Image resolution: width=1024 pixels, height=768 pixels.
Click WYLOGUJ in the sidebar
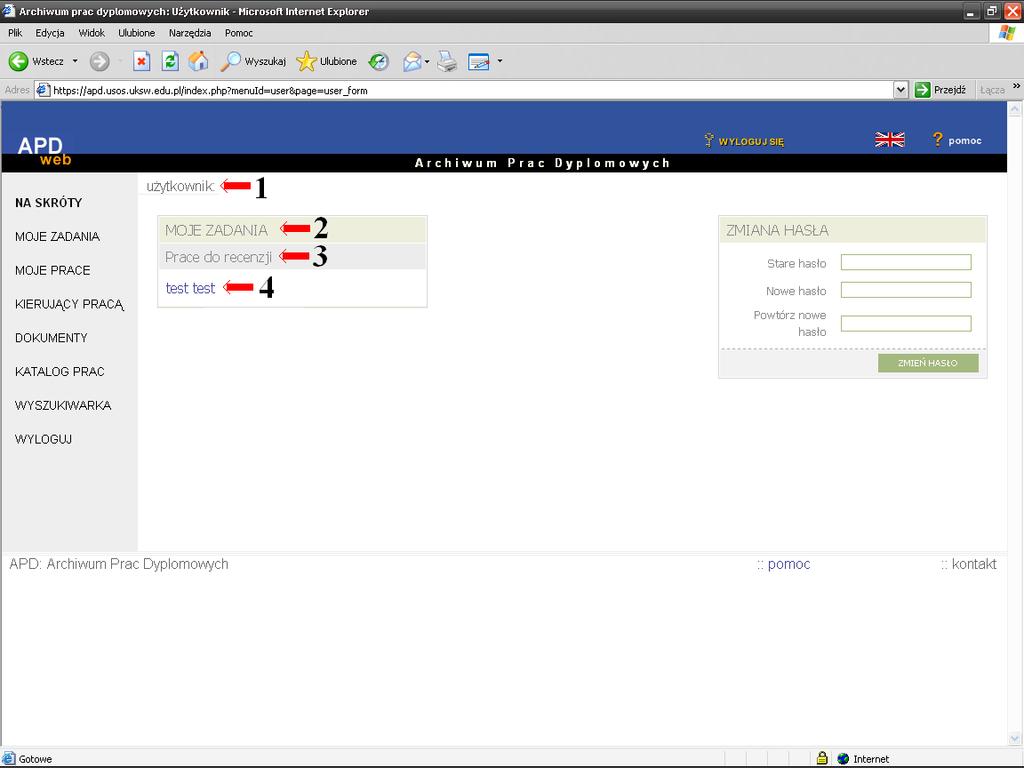[43, 440]
